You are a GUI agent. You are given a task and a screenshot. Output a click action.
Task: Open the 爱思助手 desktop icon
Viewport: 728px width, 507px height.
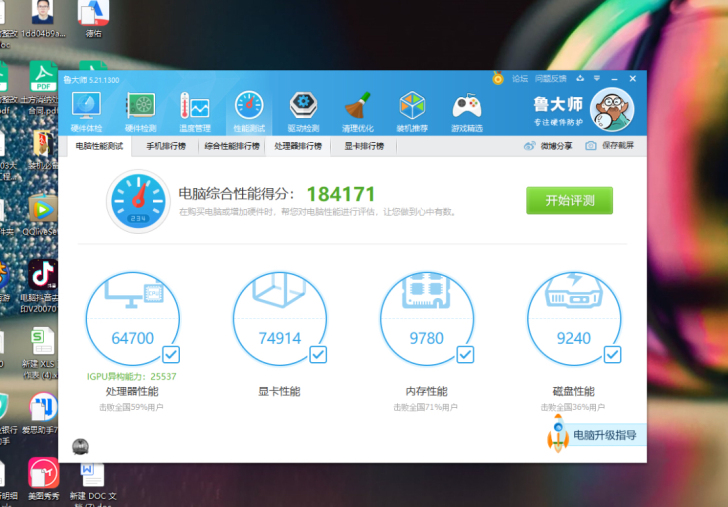pos(43,413)
